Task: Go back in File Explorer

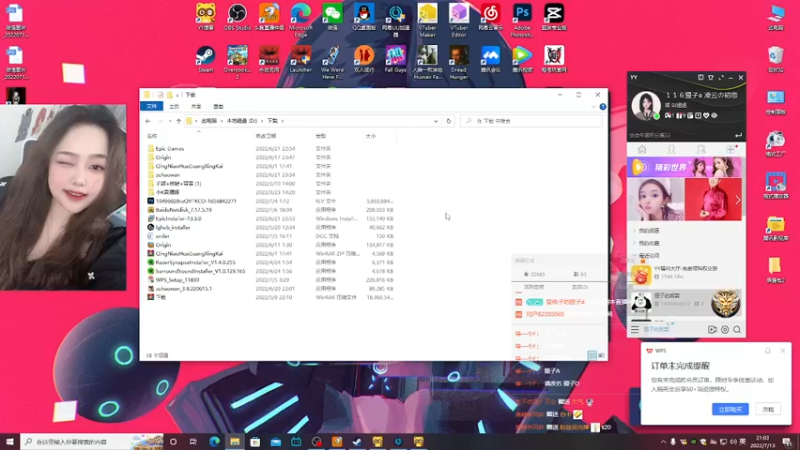Action: click(x=148, y=121)
